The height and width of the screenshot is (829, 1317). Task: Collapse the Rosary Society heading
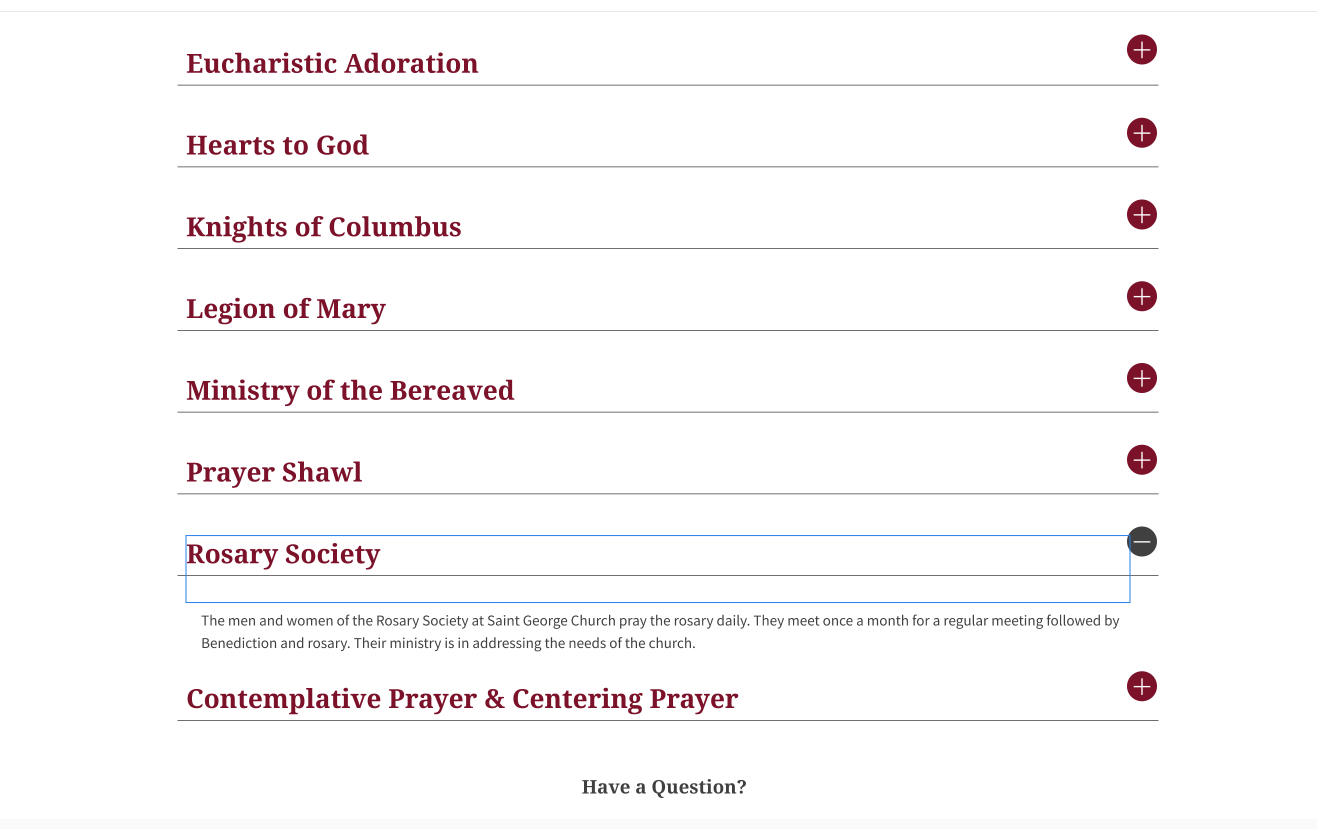pyautogui.click(x=283, y=554)
